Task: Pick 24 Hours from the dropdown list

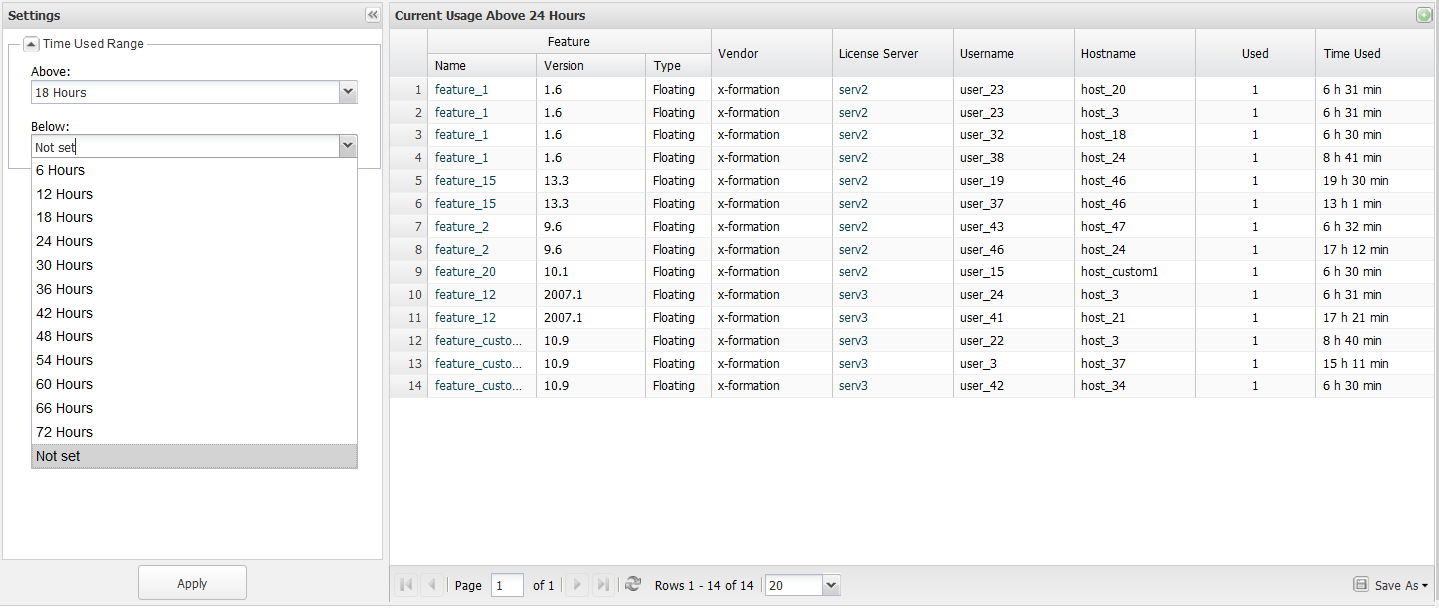Action: pyautogui.click(x=194, y=241)
